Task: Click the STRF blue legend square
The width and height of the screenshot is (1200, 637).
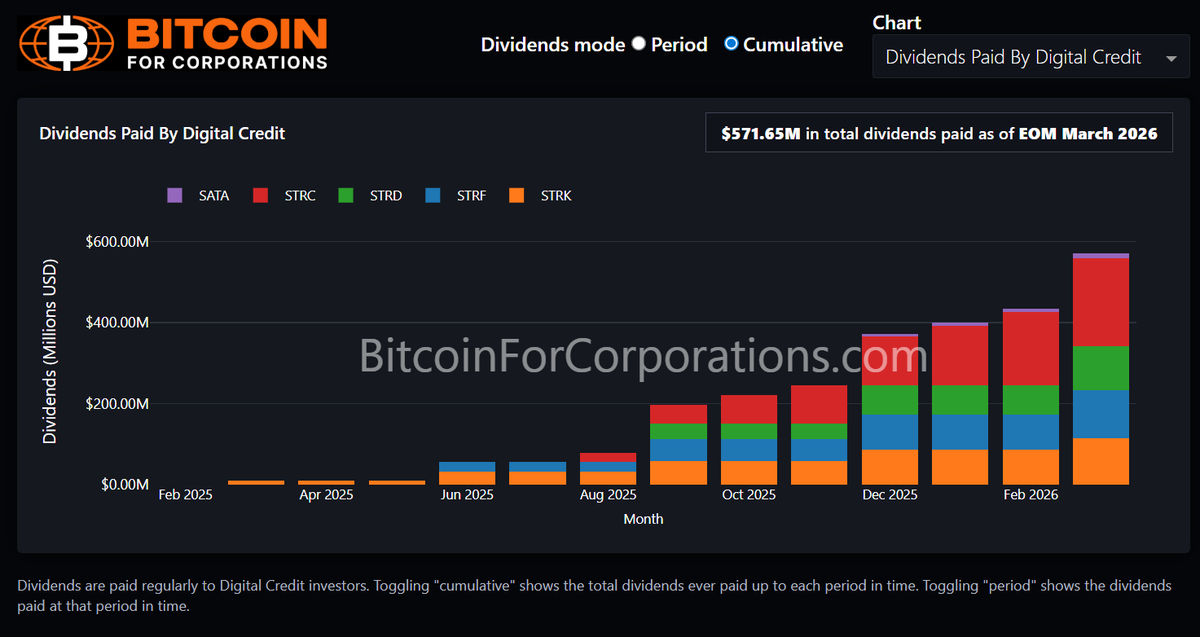Action: (432, 195)
